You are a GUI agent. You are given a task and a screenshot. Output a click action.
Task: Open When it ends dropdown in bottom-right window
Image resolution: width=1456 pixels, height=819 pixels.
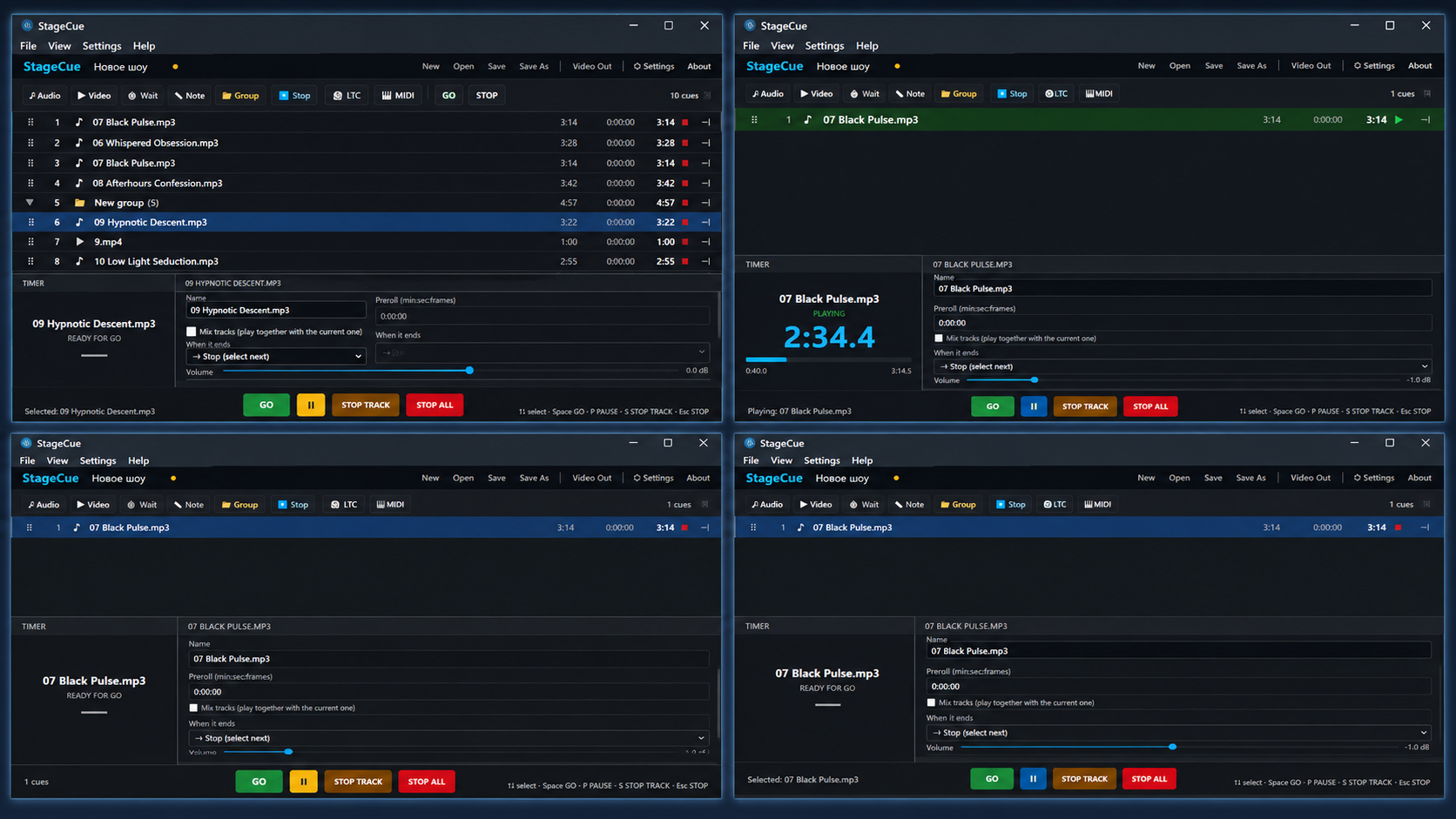point(1178,733)
